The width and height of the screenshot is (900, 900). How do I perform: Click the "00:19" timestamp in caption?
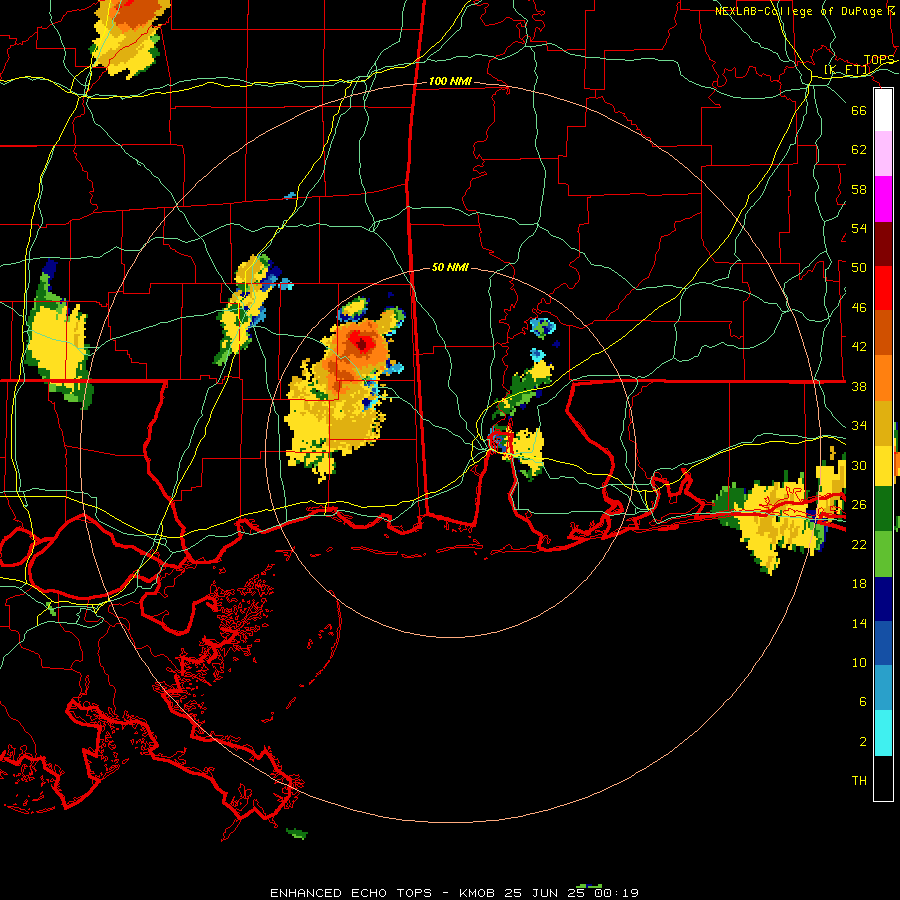(x=616, y=893)
